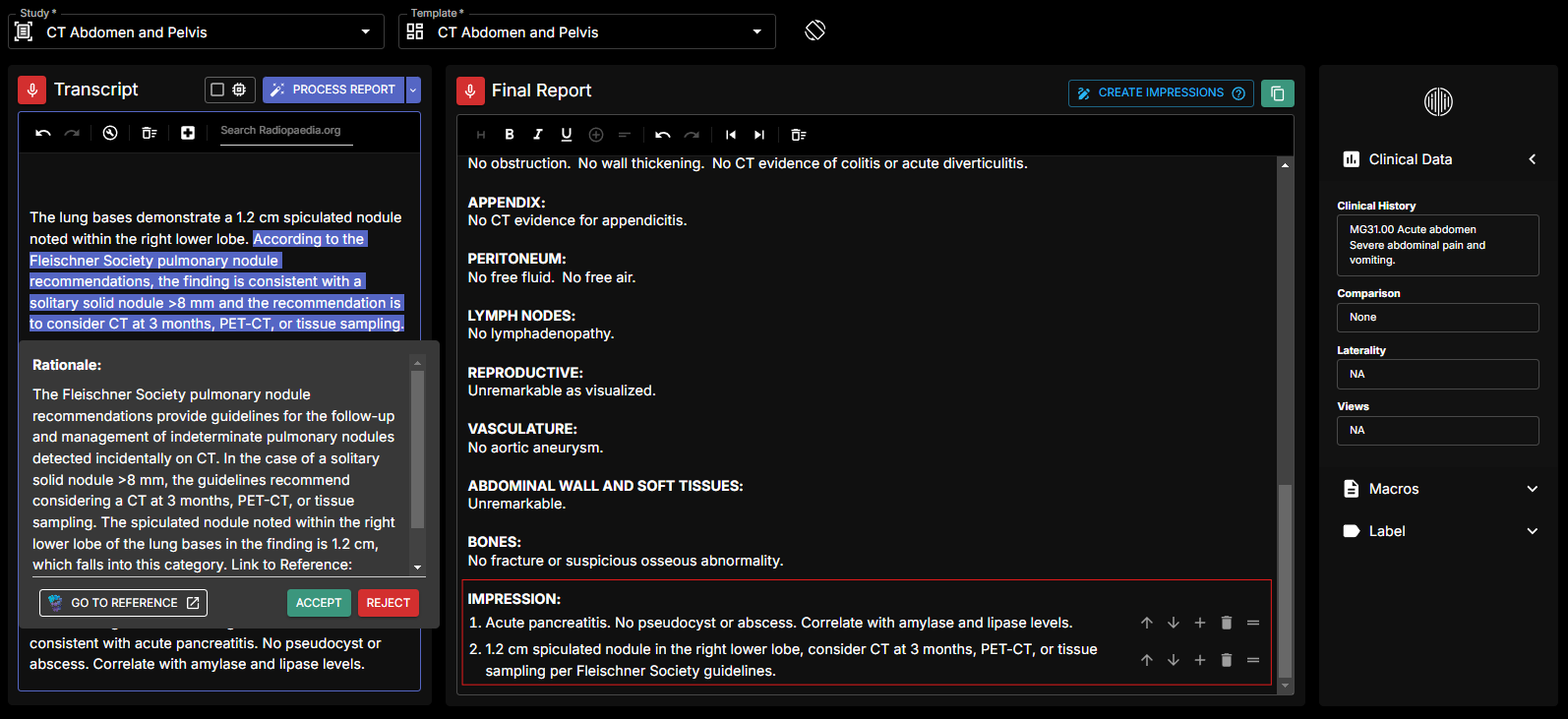
Task: Apply underline formatting in Final Report
Action: pos(567,135)
